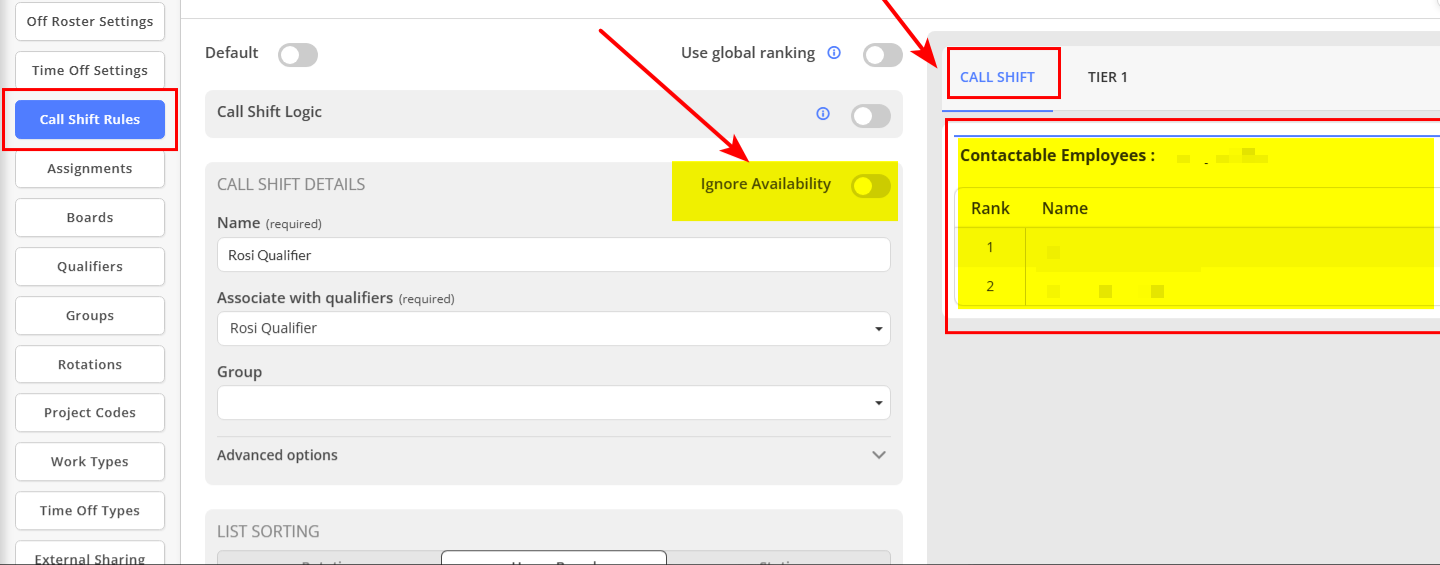The height and width of the screenshot is (565, 1440).
Task: Switch to the CALL SHIFT tab
Action: [997, 77]
